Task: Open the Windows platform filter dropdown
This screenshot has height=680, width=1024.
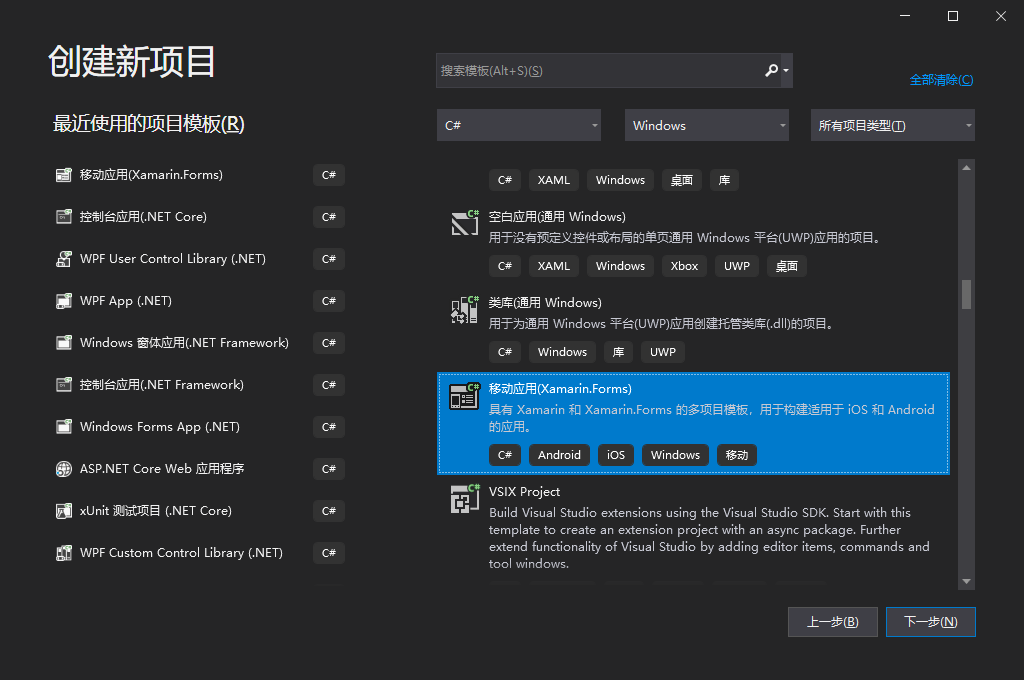Action: [707, 125]
